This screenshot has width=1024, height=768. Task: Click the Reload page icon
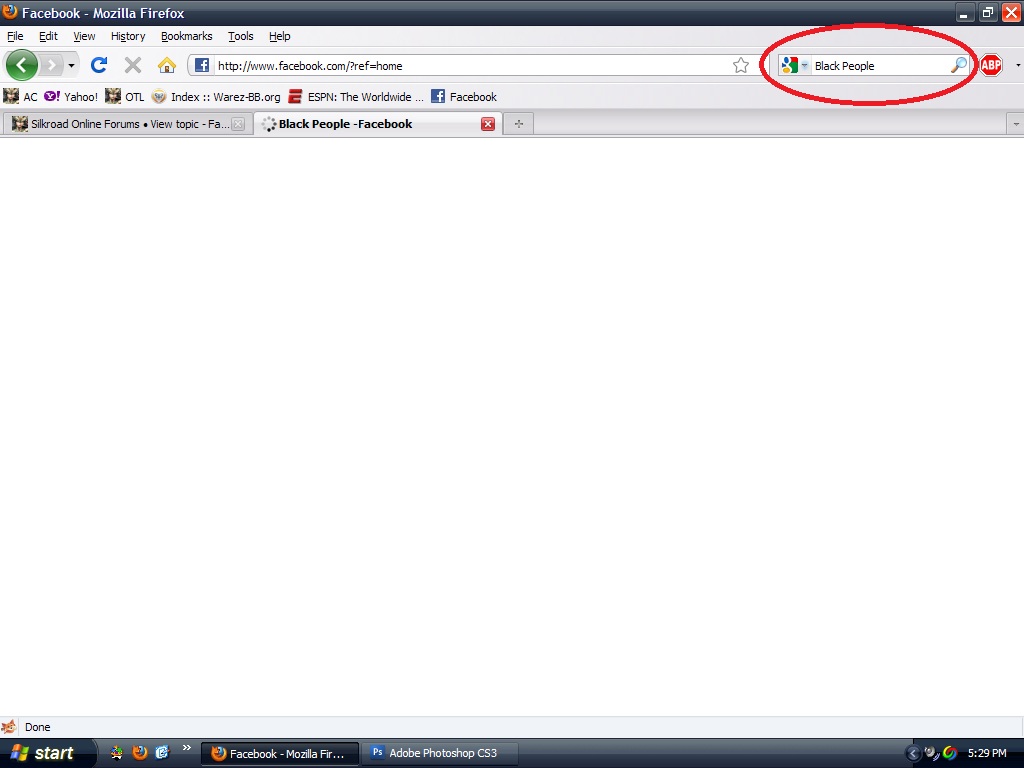(x=99, y=65)
